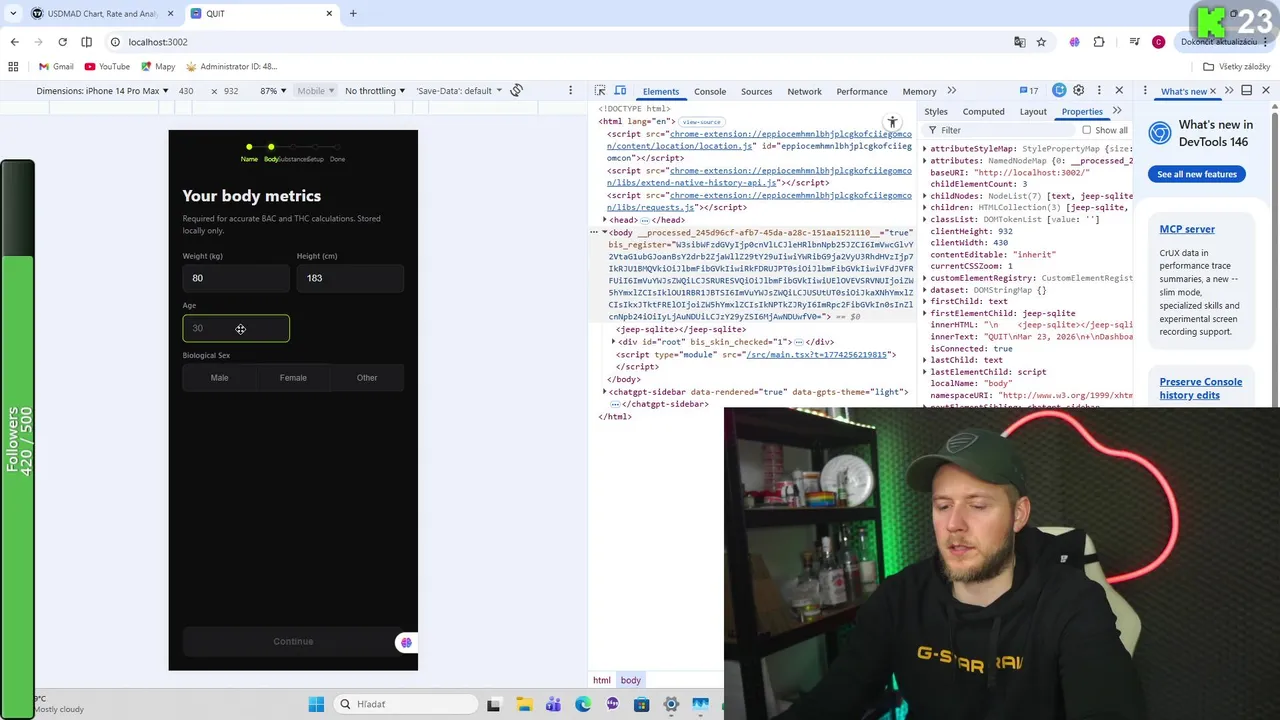Expand the div id root node

(x=613, y=342)
